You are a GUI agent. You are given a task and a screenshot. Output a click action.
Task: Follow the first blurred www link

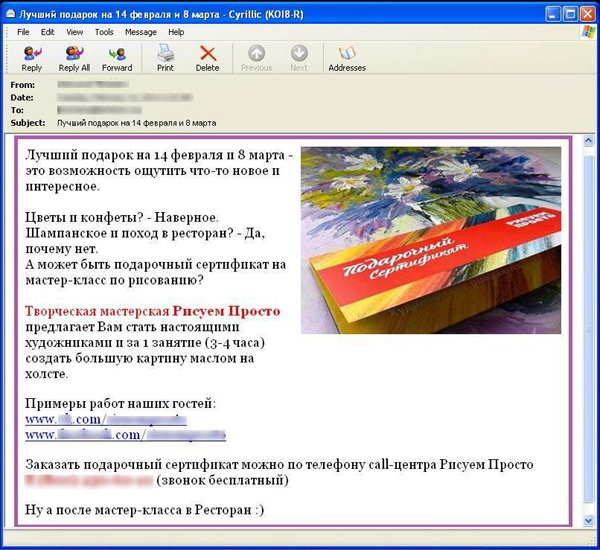(105, 420)
